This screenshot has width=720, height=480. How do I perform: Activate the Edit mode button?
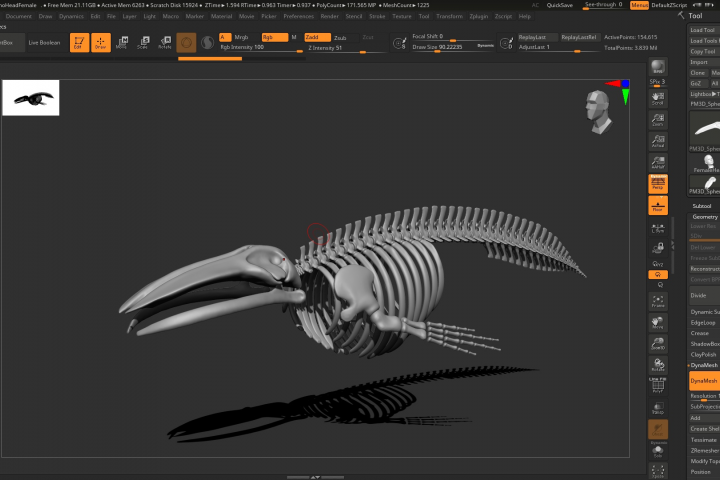(x=79, y=42)
